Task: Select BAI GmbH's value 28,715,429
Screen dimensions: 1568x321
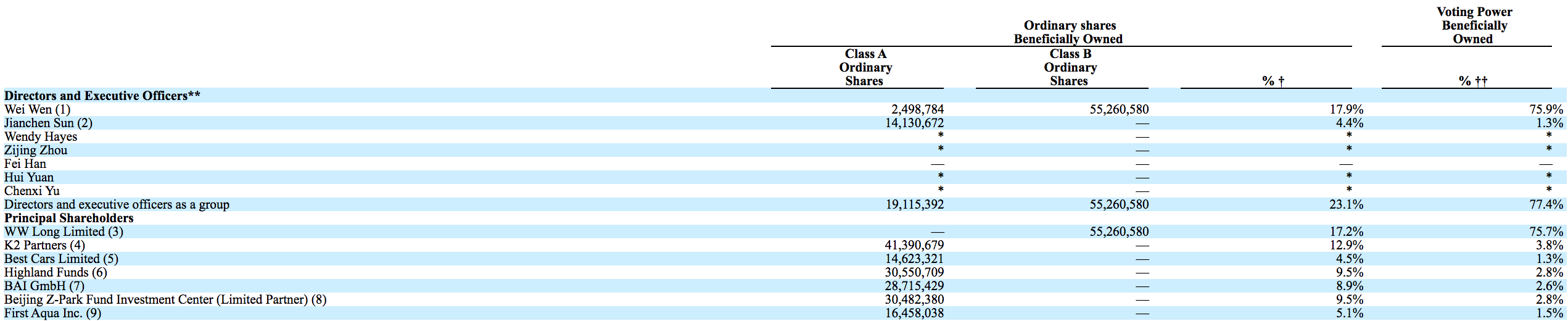Action: (x=914, y=286)
